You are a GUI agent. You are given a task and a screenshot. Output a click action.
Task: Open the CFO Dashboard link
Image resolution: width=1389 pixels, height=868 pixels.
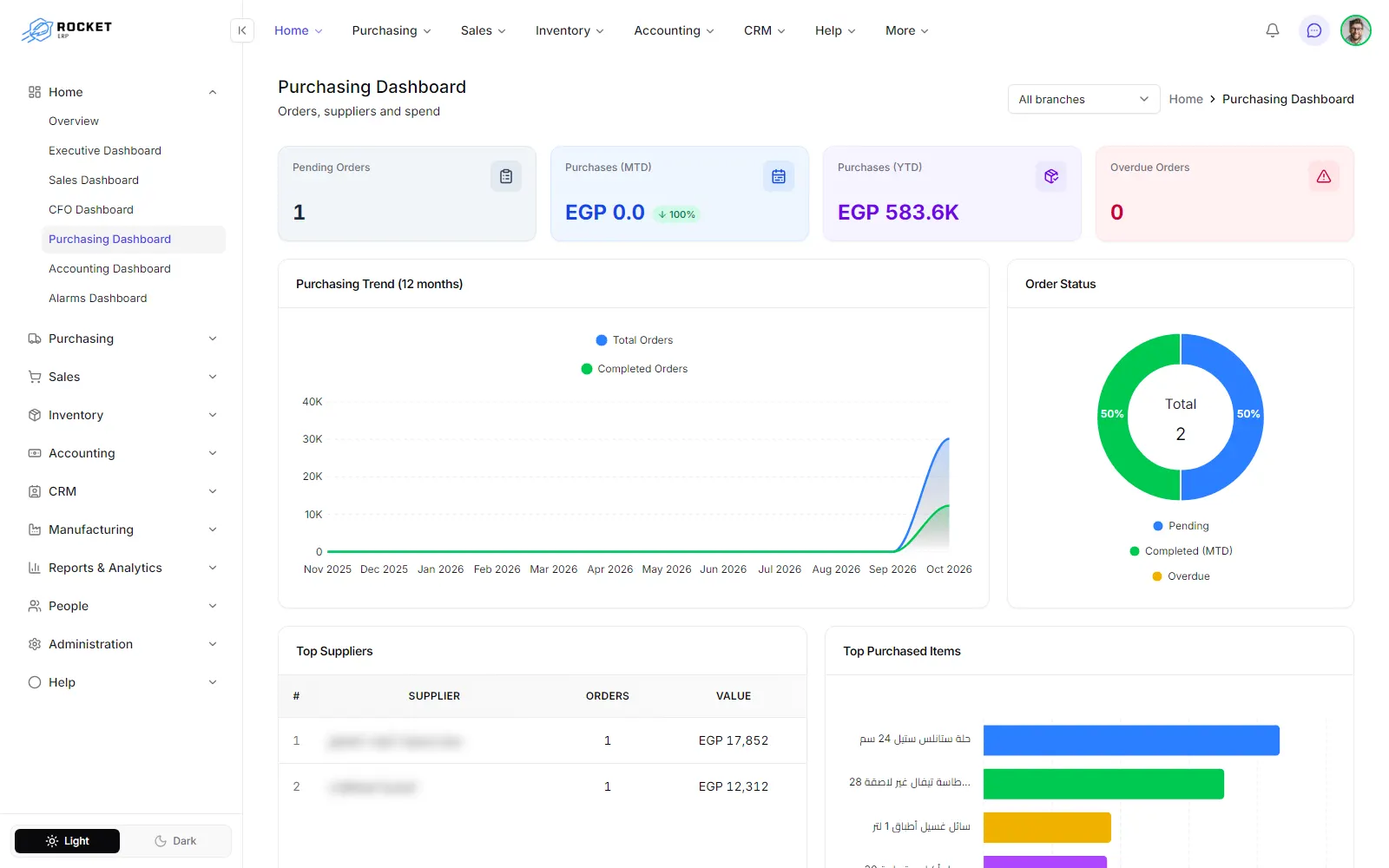tap(91, 209)
